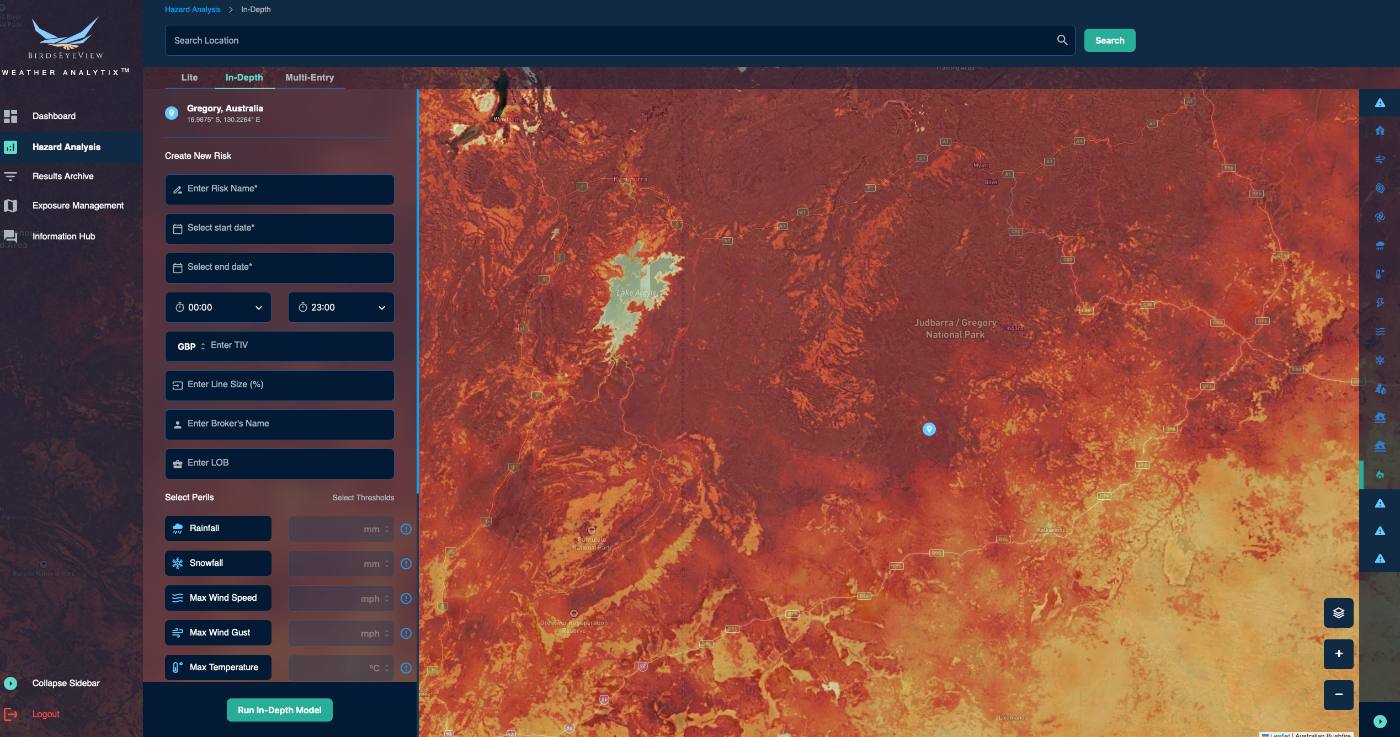
Task: Click the Rainfall threshold info icon
Action: click(x=406, y=529)
